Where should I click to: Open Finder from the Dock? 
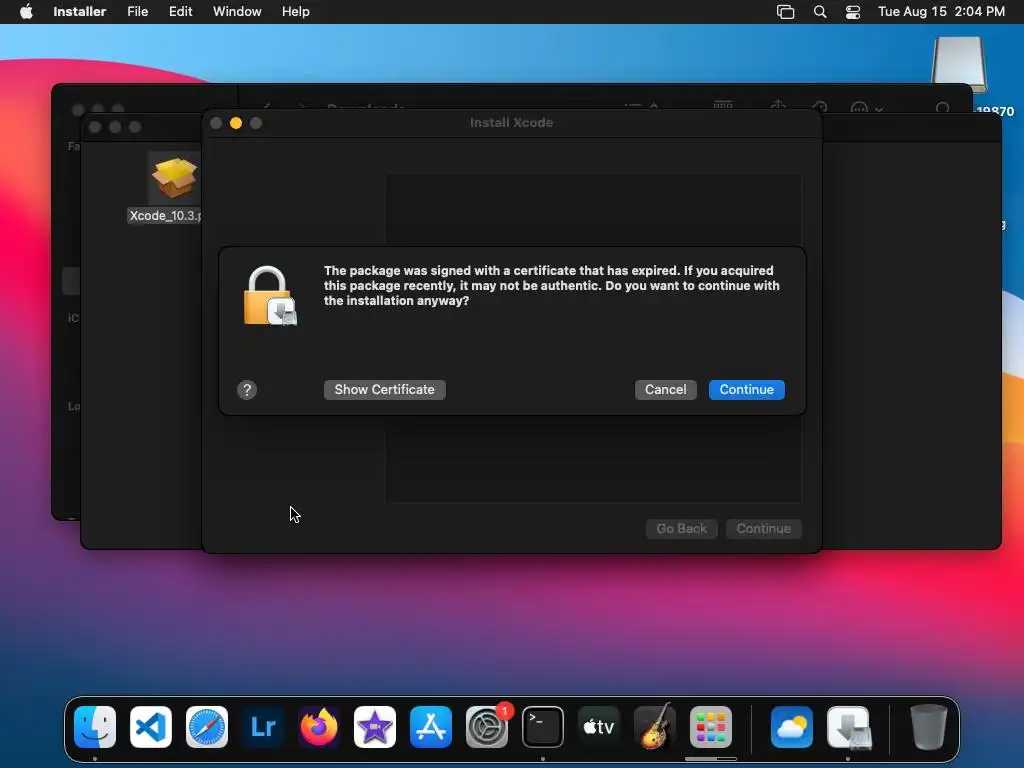[95, 727]
